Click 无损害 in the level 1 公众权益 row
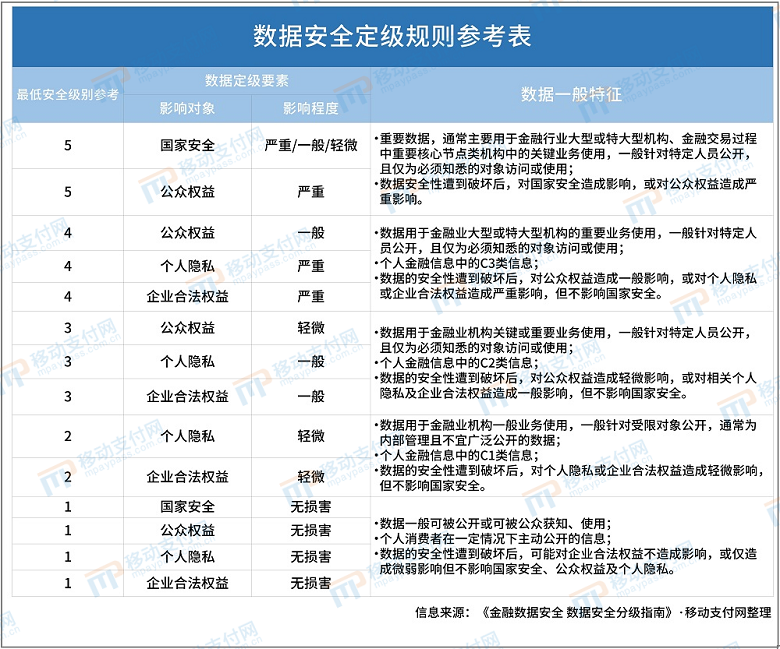 click(311, 530)
